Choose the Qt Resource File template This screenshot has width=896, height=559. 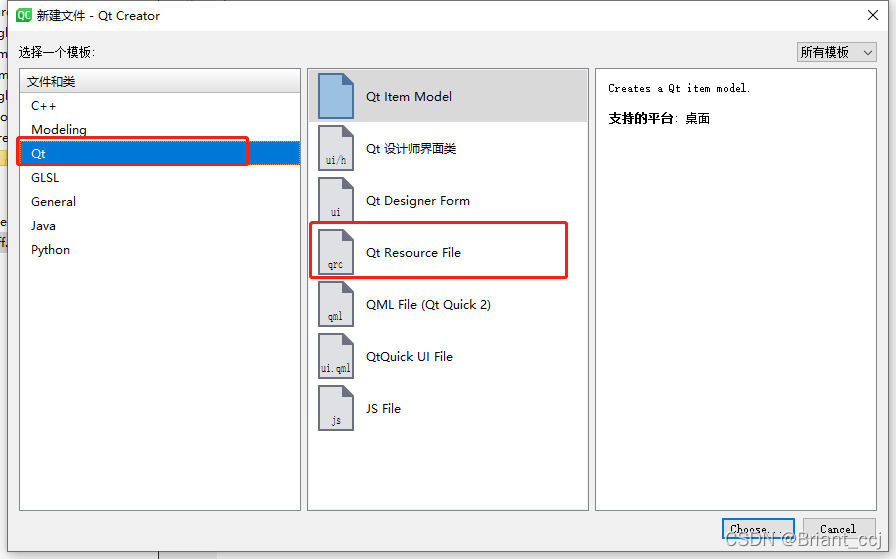[448, 252]
